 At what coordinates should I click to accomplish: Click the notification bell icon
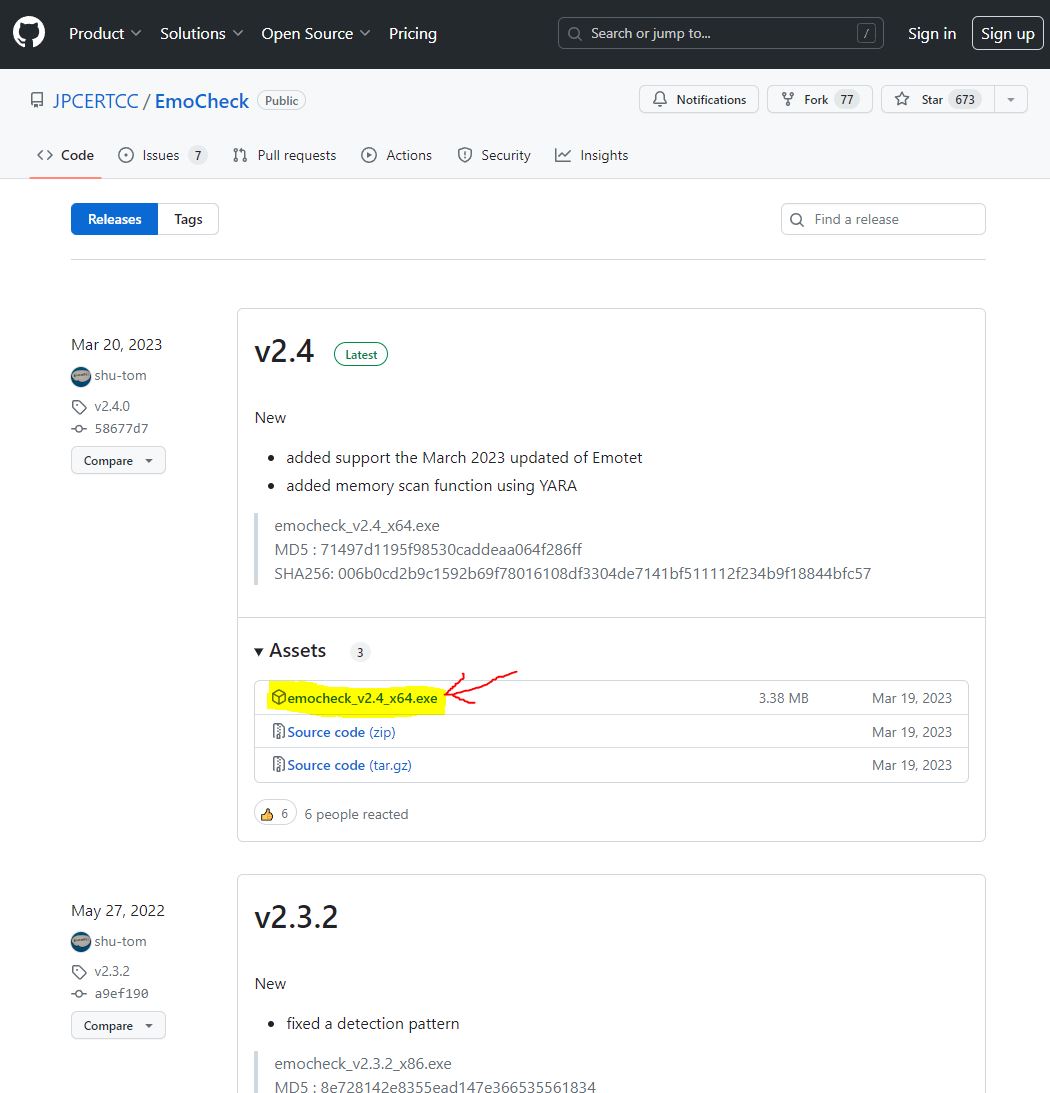[x=660, y=99]
